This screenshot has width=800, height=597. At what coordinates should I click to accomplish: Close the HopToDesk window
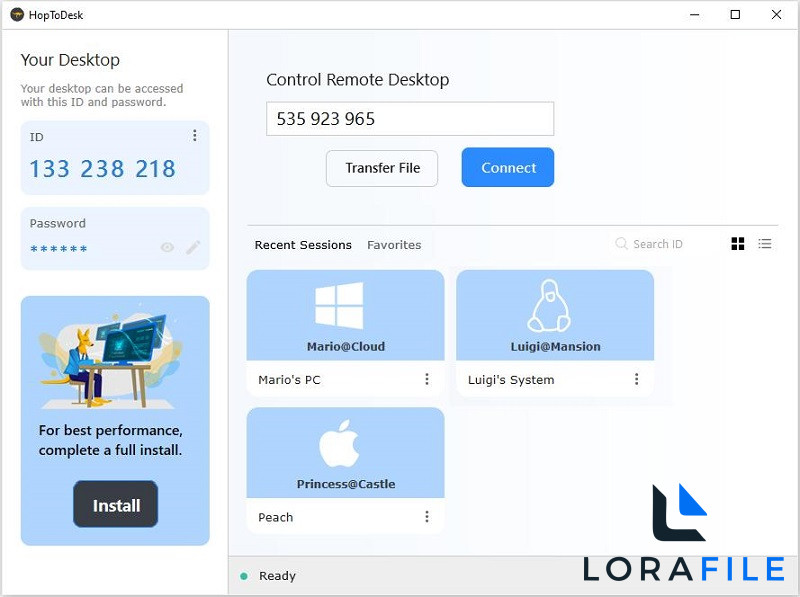coord(776,15)
